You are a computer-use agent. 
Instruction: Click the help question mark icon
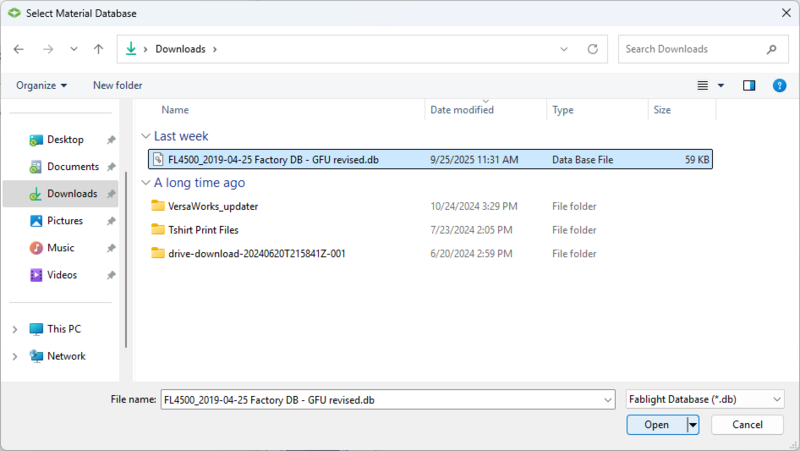click(x=779, y=86)
